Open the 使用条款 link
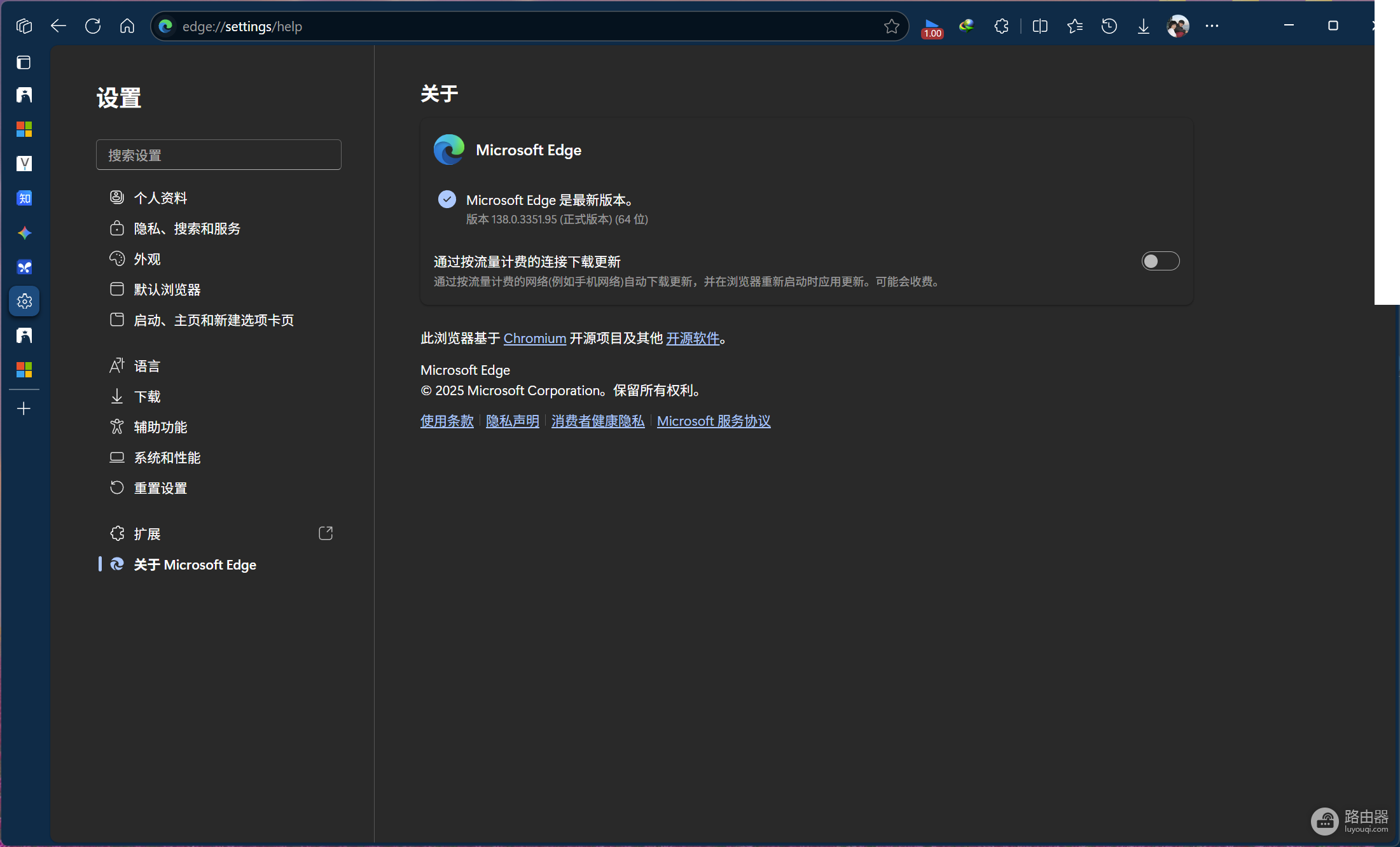 point(447,421)
